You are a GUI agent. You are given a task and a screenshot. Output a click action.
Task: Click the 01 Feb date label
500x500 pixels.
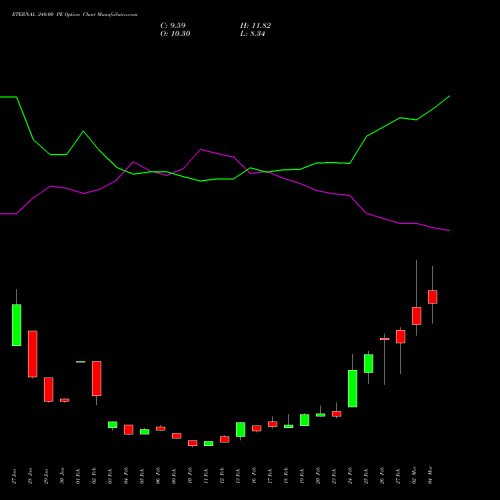coord(79,476)
